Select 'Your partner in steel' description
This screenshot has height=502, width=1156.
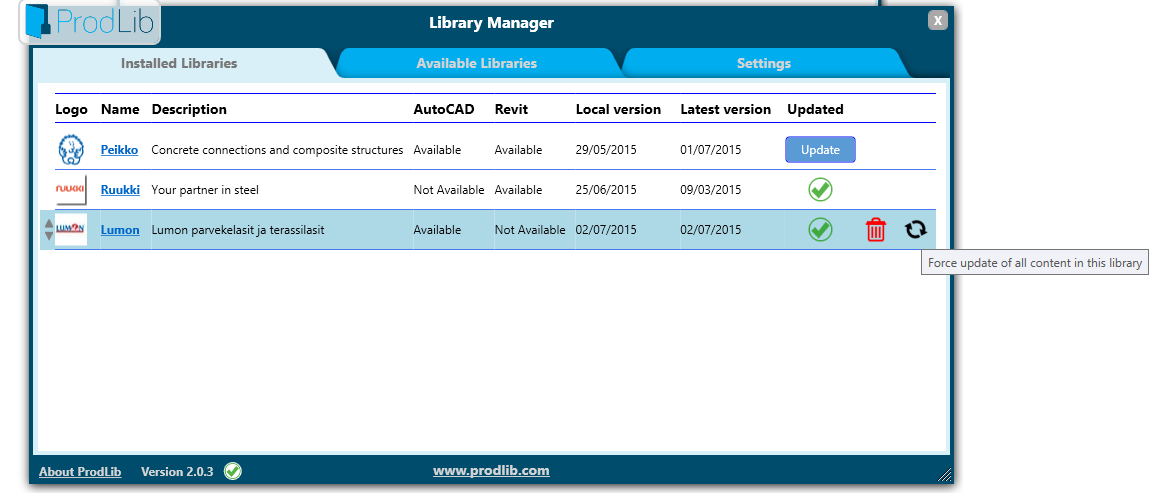click(x=205, y=190)
